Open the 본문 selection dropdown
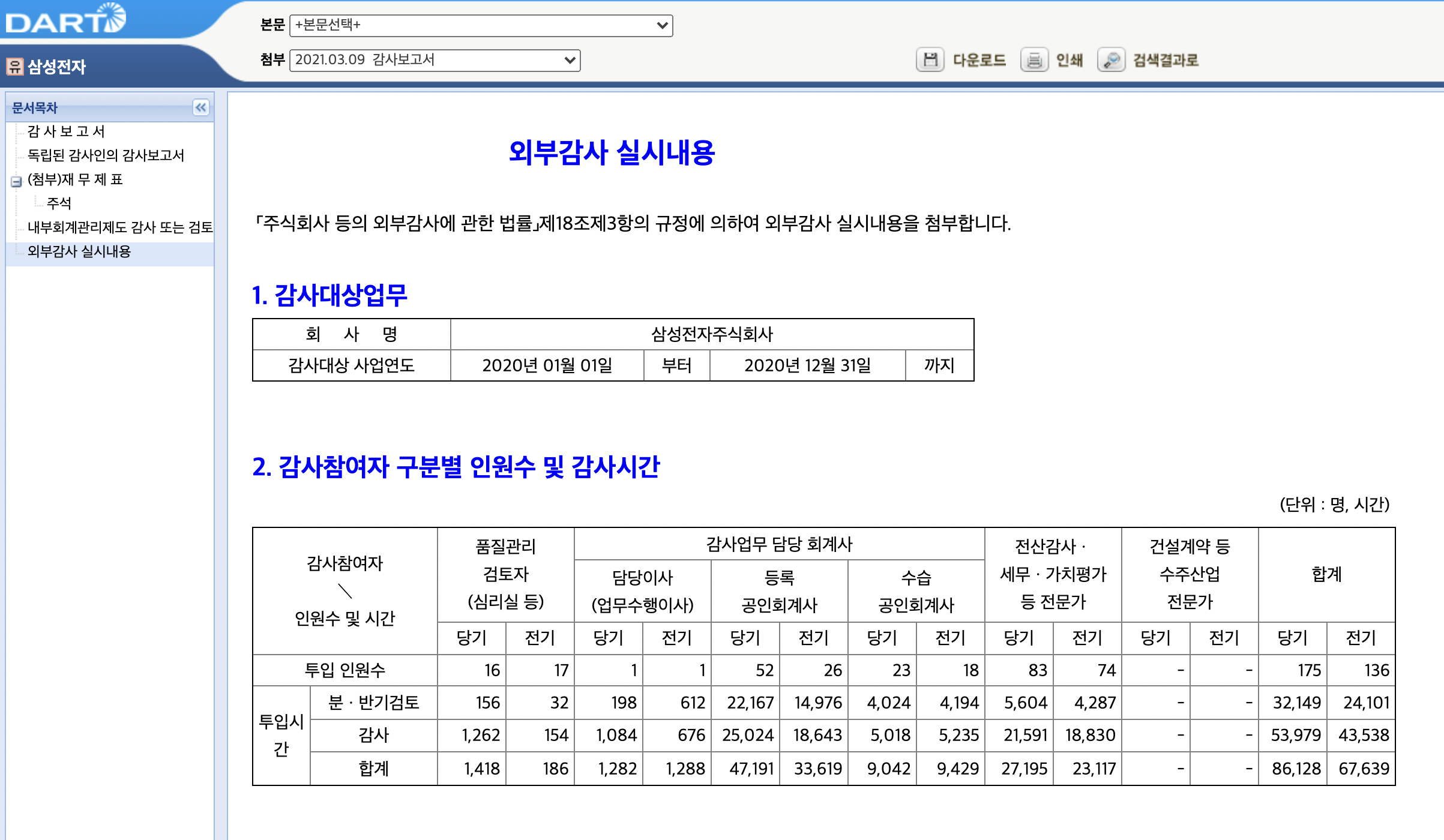This screenshot has height=840, width=1444. pos(481,25)
